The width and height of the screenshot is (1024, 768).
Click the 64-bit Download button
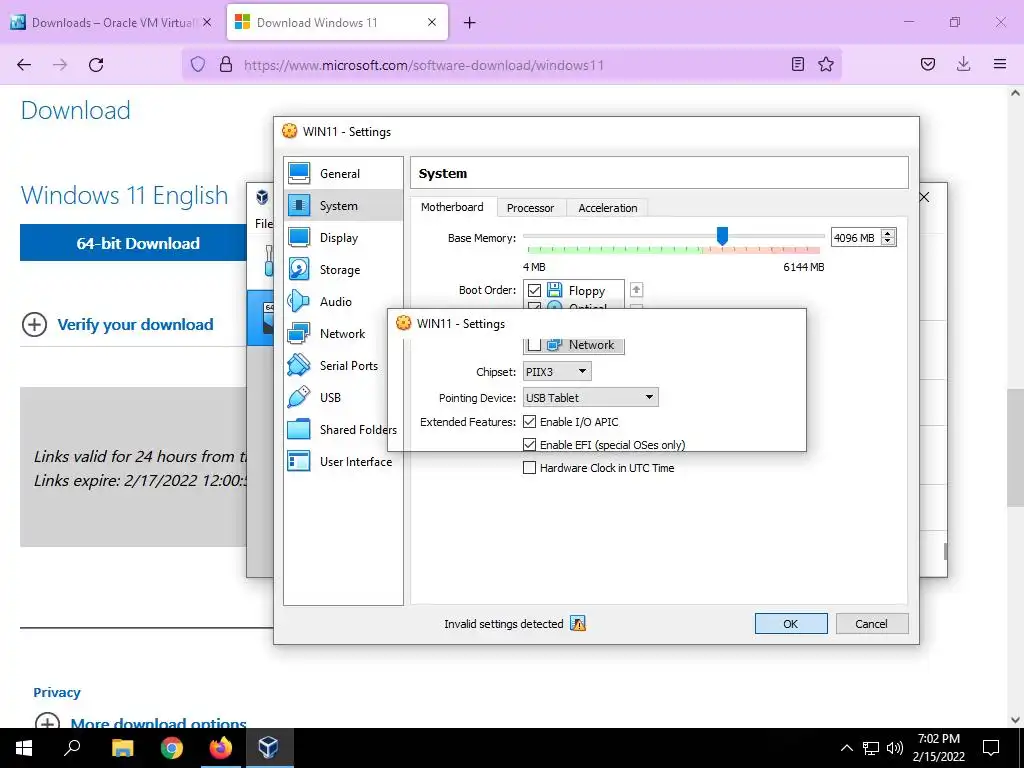(x=134, y=243)
